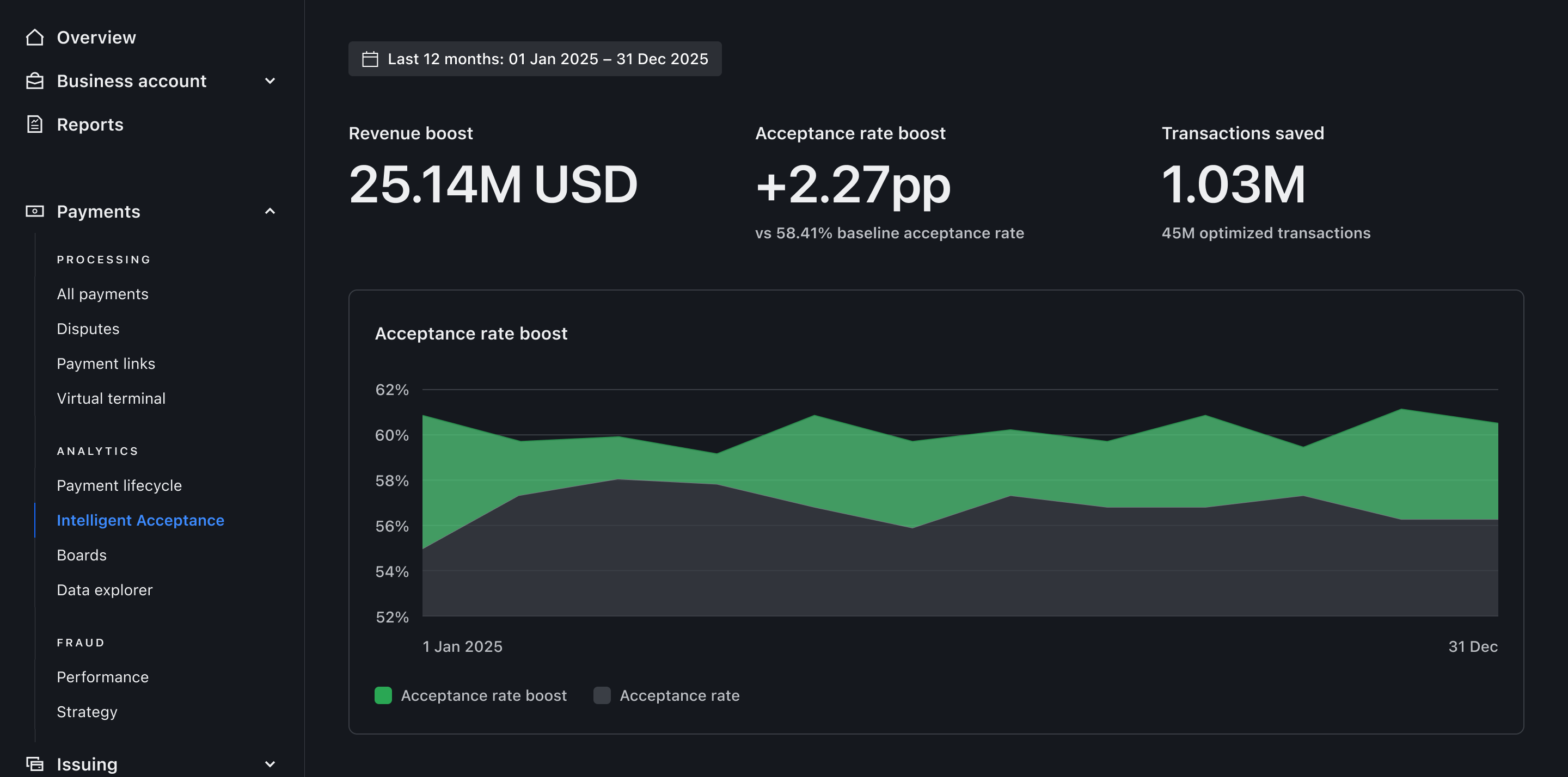Click the Issuing cards icon
The image size is (1568, 777).
click(35, 763)
